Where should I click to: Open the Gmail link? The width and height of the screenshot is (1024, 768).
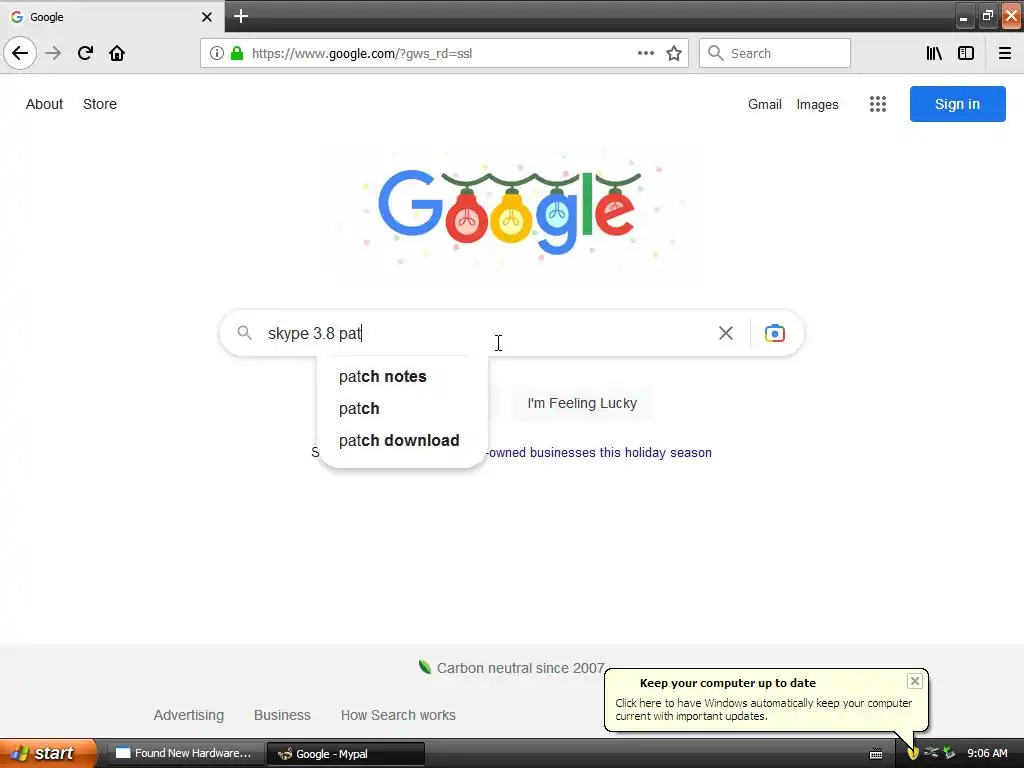(x=765, y=104)
